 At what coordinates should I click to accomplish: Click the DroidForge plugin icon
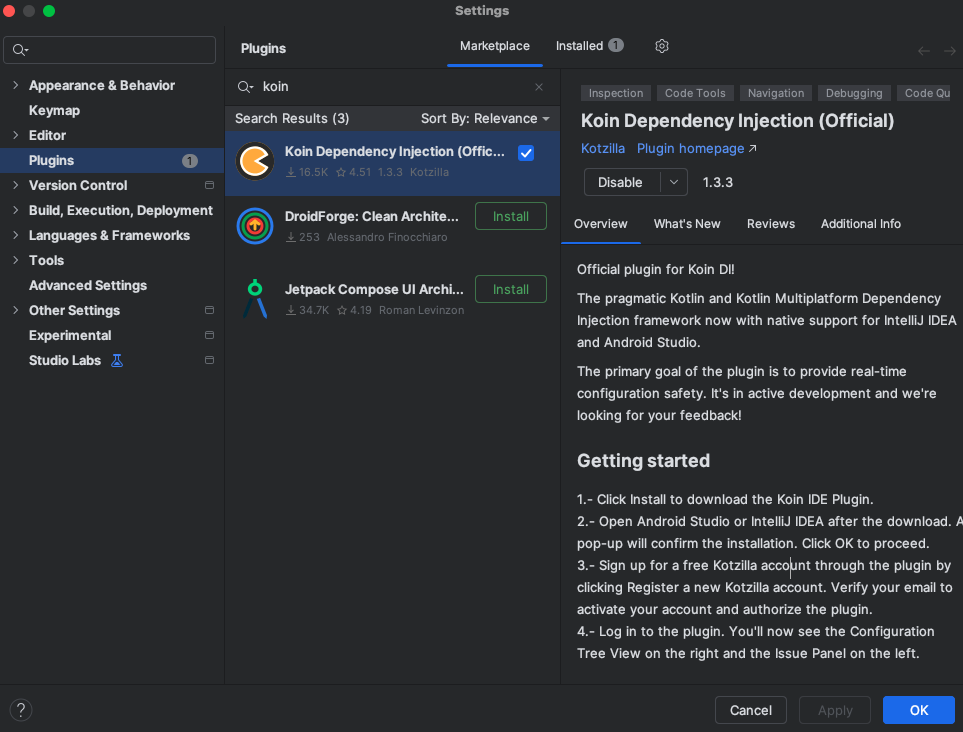point(255,226)
